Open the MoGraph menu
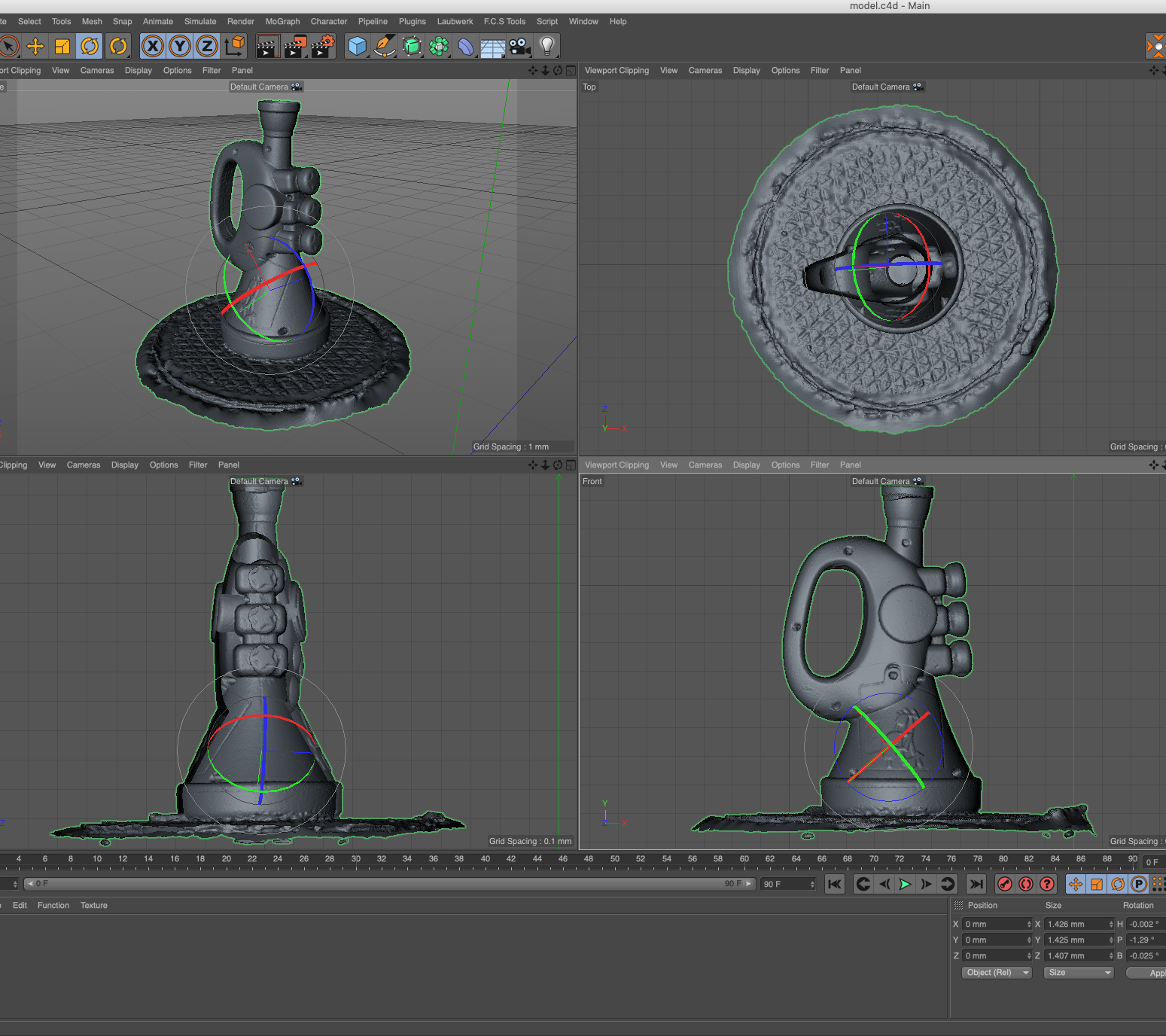Viewport: 1166px width, 1036px height. click(x=282, y=22)
